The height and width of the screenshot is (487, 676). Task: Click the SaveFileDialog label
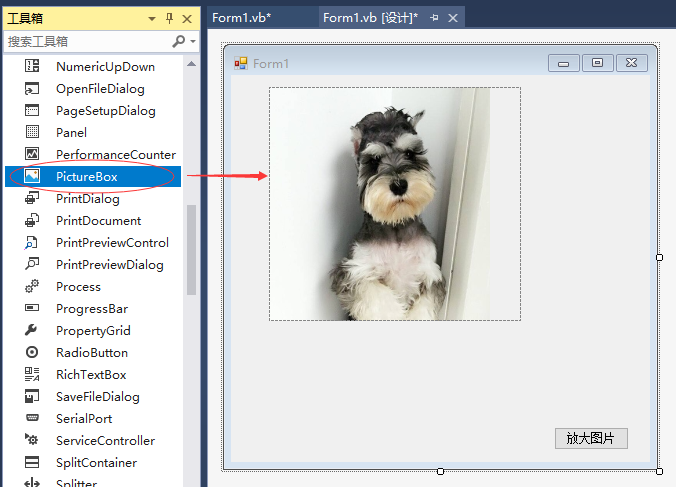[x=98, y=396]
